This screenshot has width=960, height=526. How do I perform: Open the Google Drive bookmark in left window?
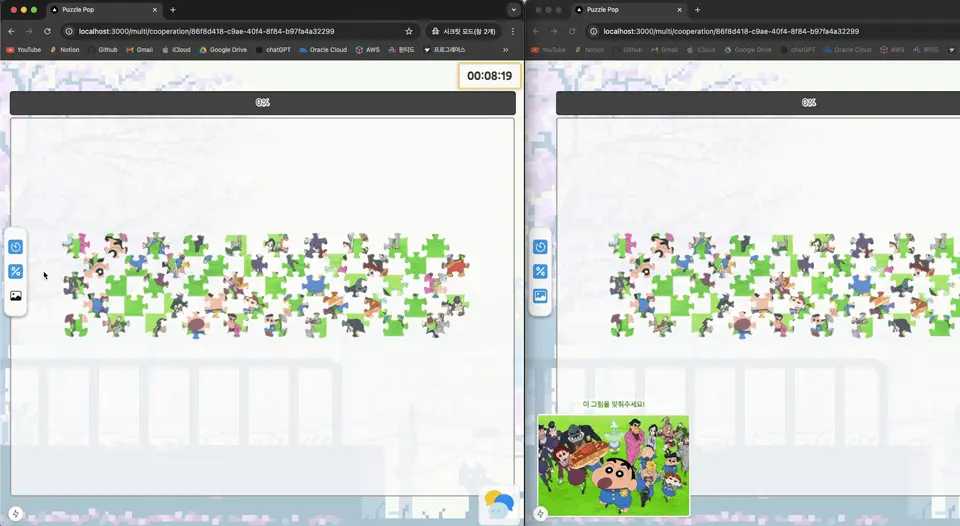click(223, 49)
